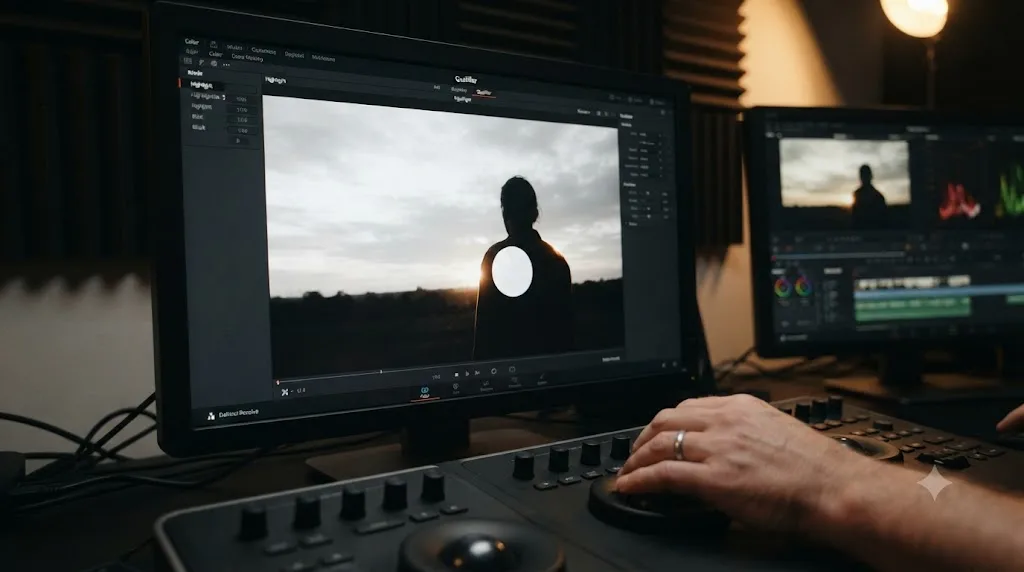Click the green waveform scope on second monitor

(1011, 191)
